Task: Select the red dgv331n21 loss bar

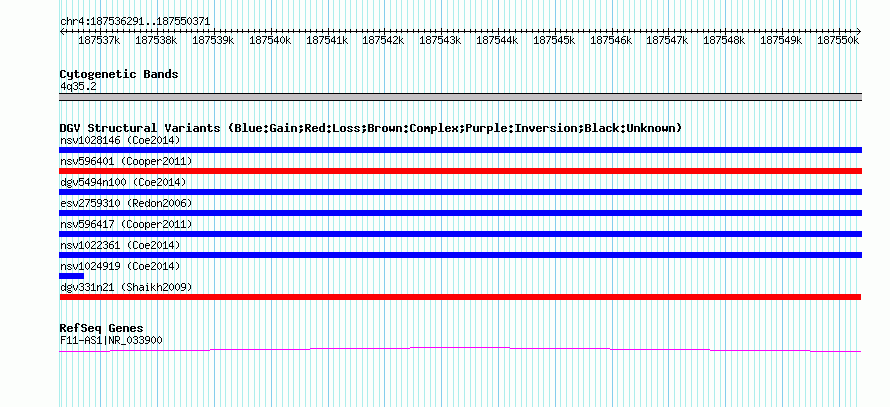Action: [460, 297]
